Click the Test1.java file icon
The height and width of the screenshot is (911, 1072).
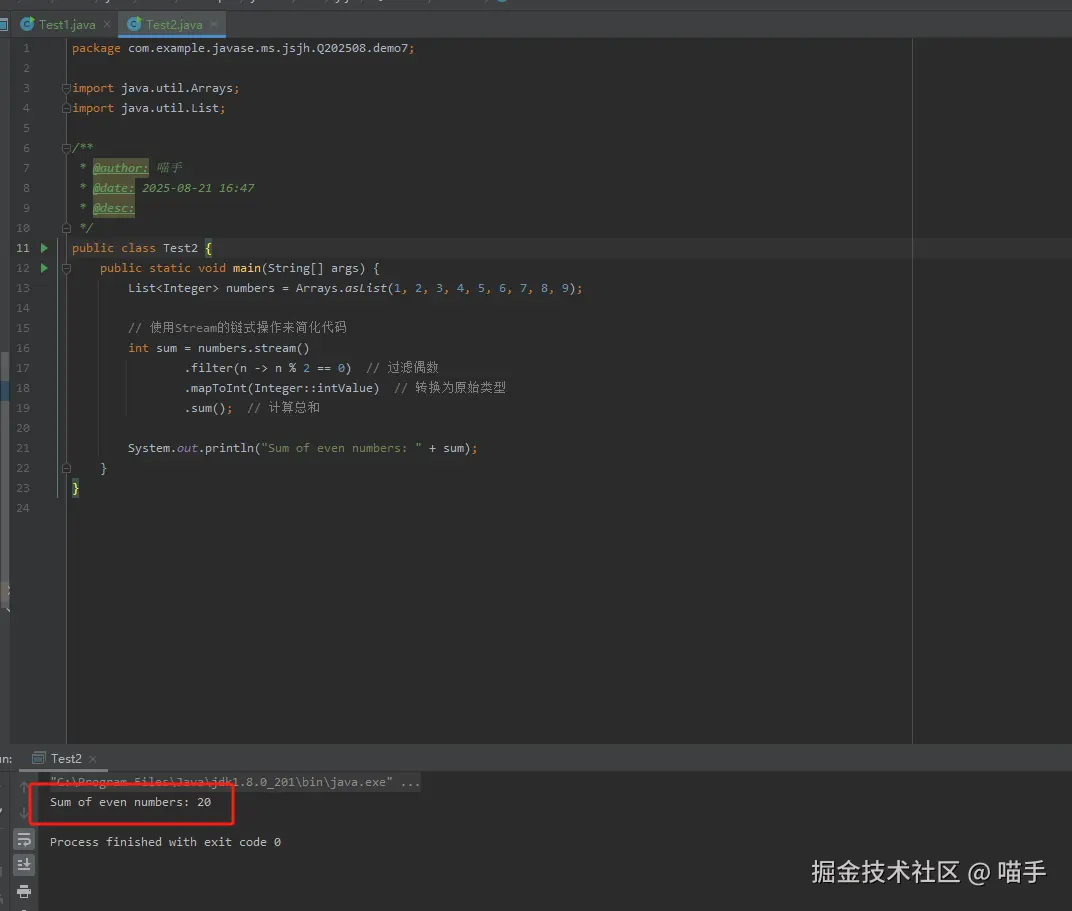[27, 25]
